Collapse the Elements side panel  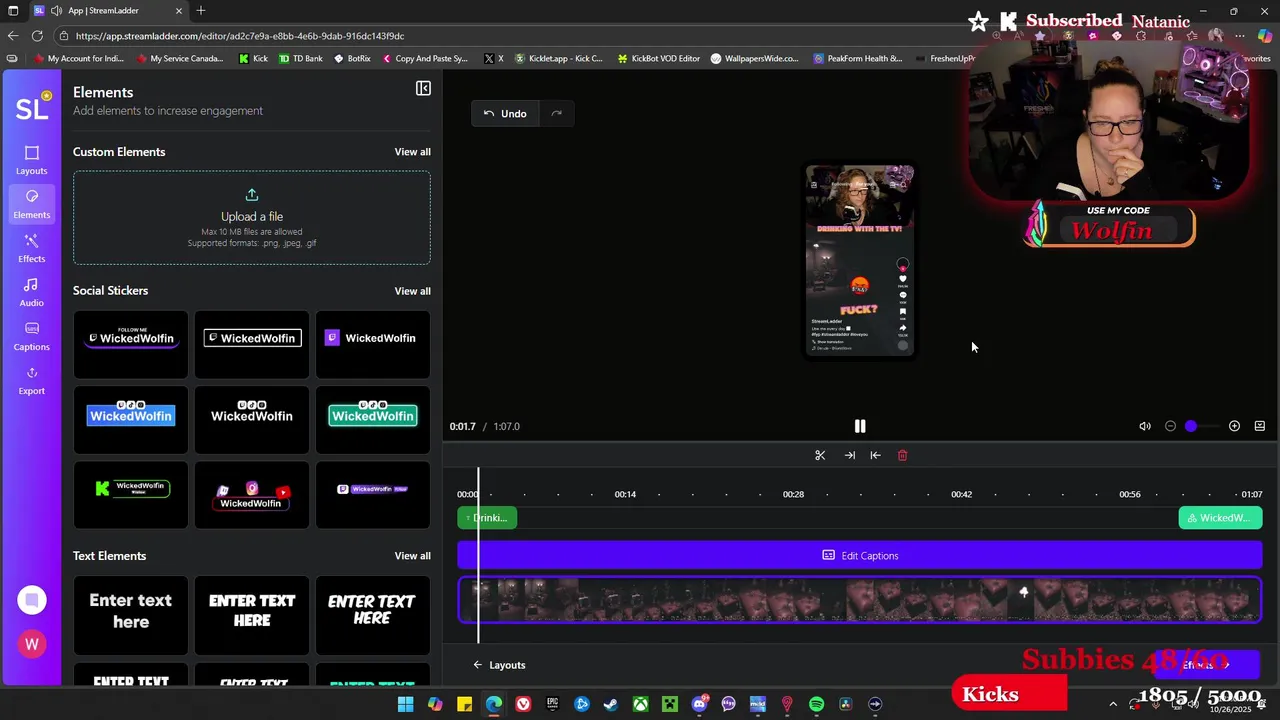(x=423, y=89)
